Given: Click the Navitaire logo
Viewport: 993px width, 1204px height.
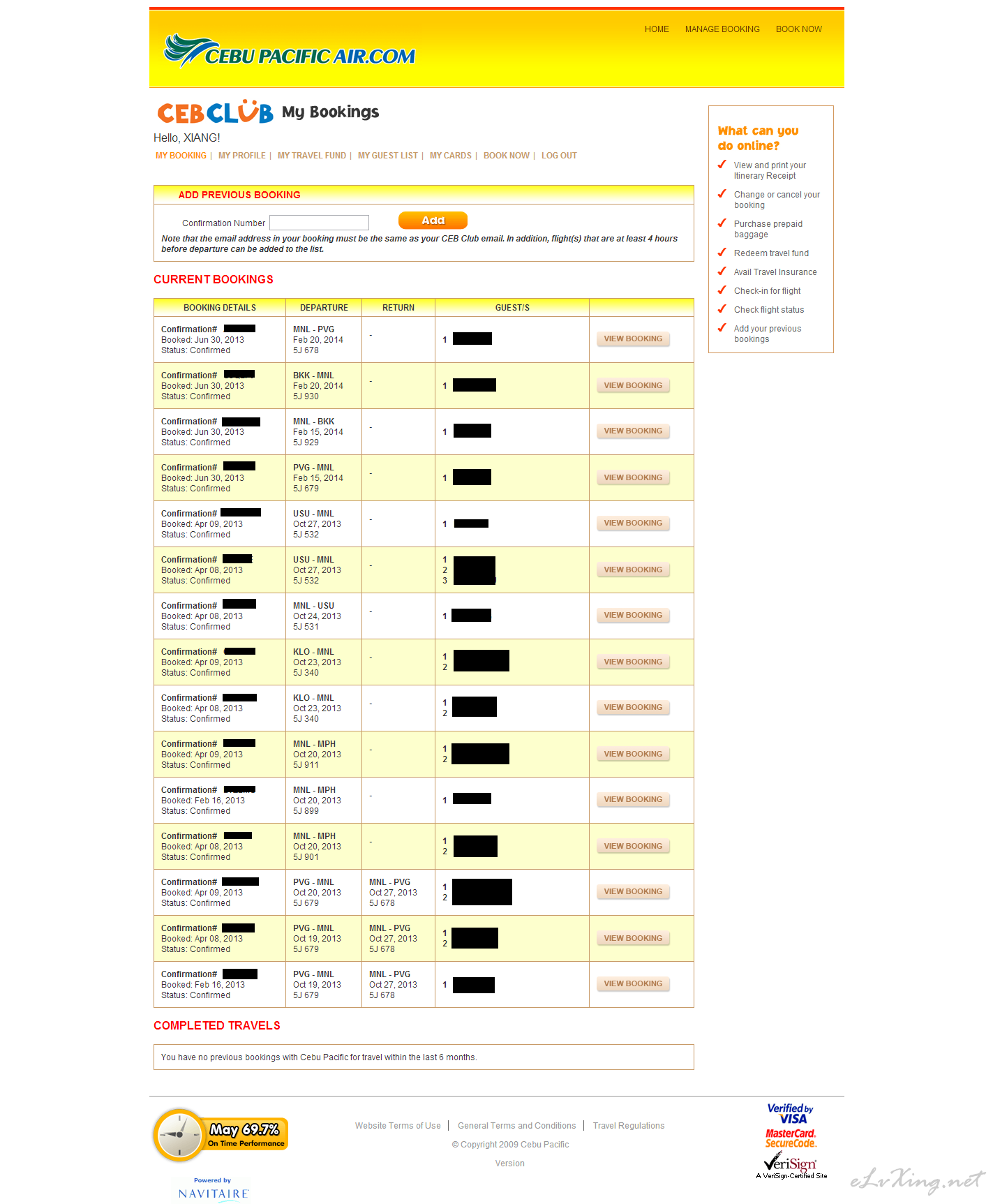Looking at the screenshot, I should pyautogui.click(x=214, y=1190).
